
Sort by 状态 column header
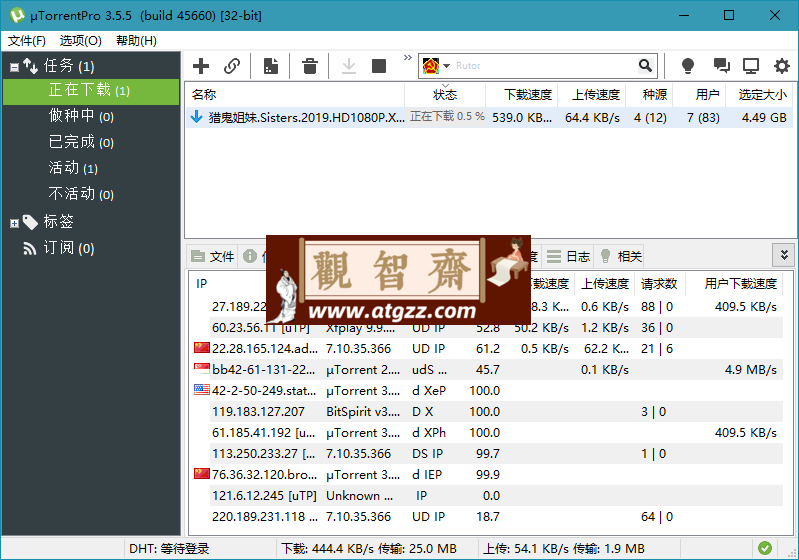(445, 95)
